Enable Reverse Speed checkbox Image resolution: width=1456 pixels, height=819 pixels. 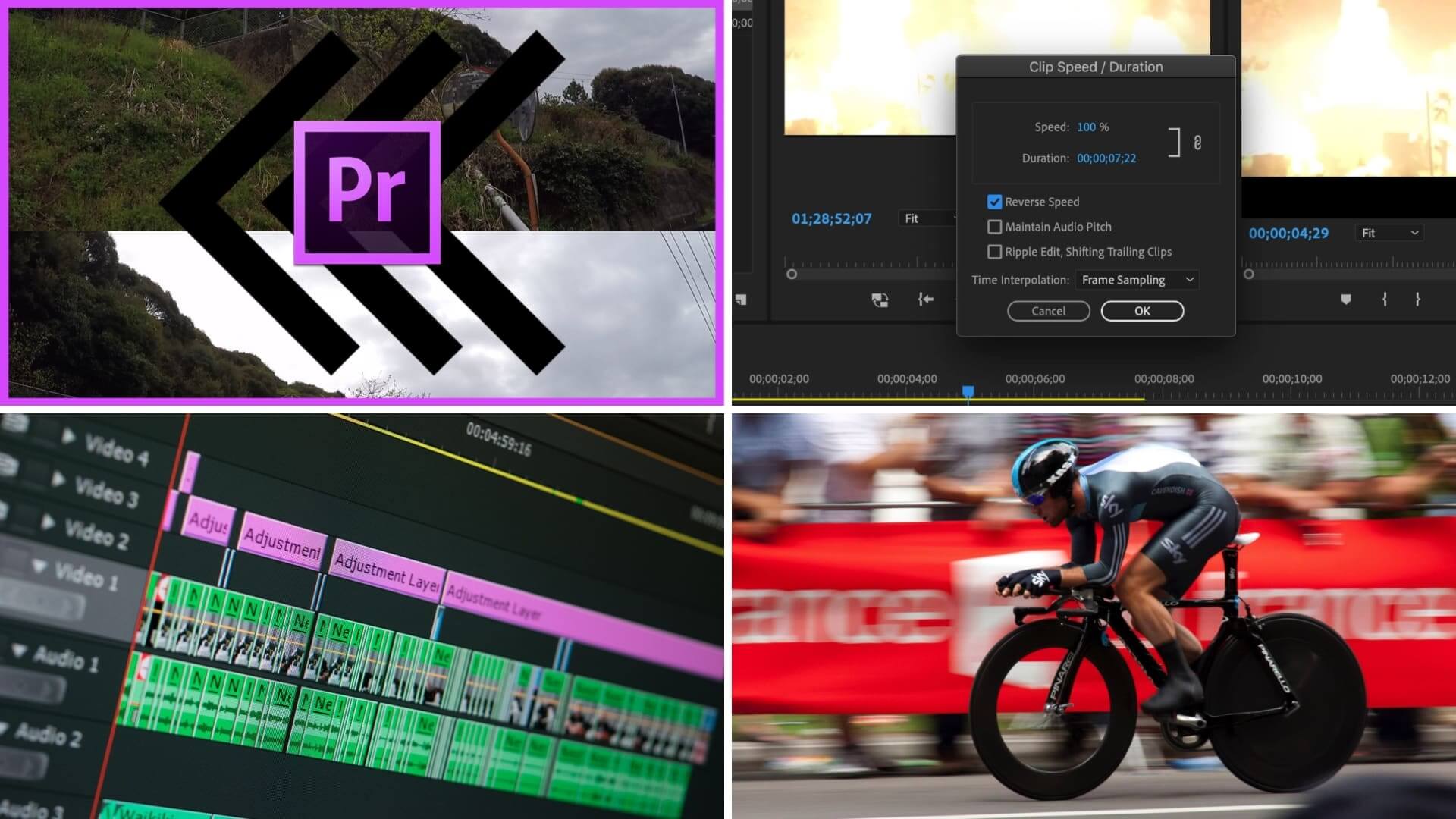pyautogui.click(x=994, y=201)
